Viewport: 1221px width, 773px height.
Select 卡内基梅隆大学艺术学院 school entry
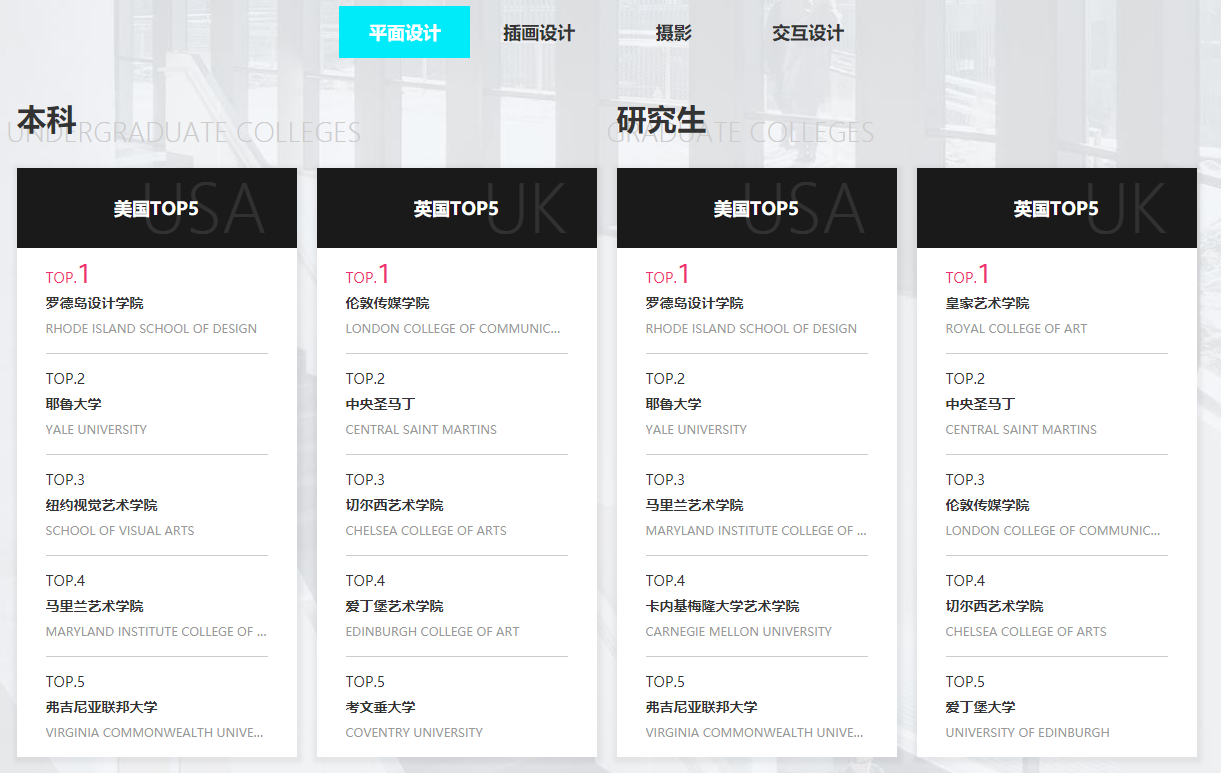(x=722, y=606)
